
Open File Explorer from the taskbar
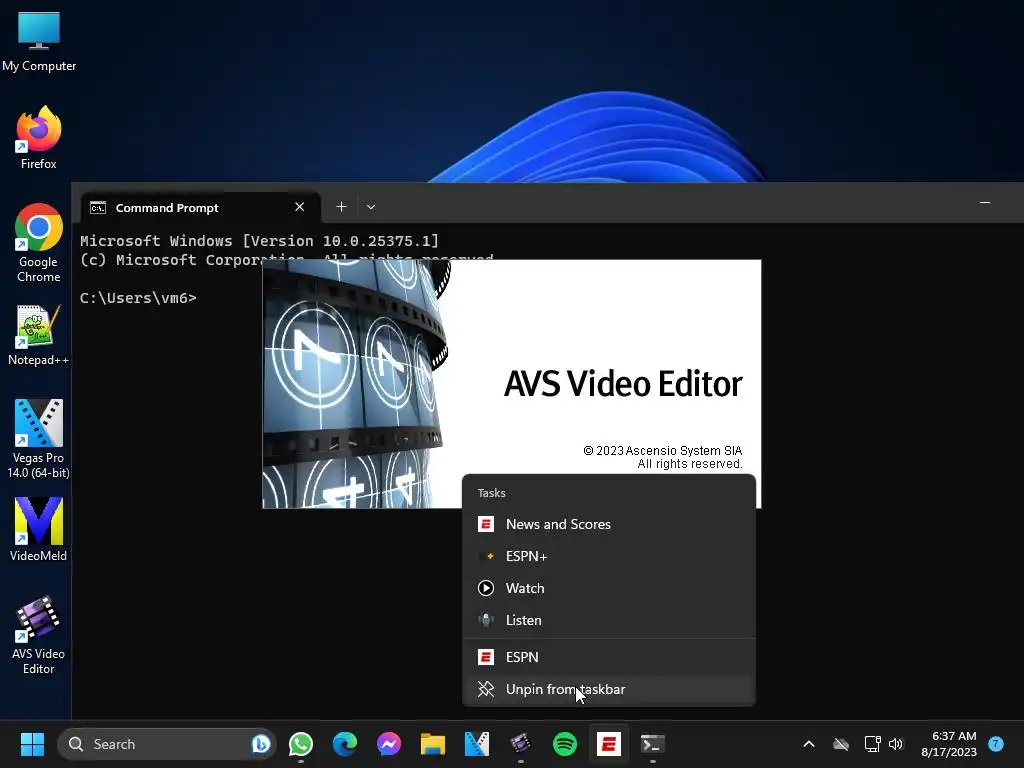coord(432,744)
